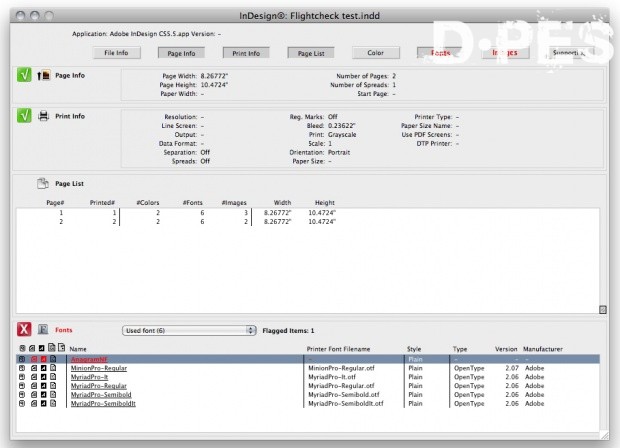Image resolution: width=620 pixels, height=448 pixels.
Task: Click the plain document header icon before Name
Action: [x=61, y=348]
